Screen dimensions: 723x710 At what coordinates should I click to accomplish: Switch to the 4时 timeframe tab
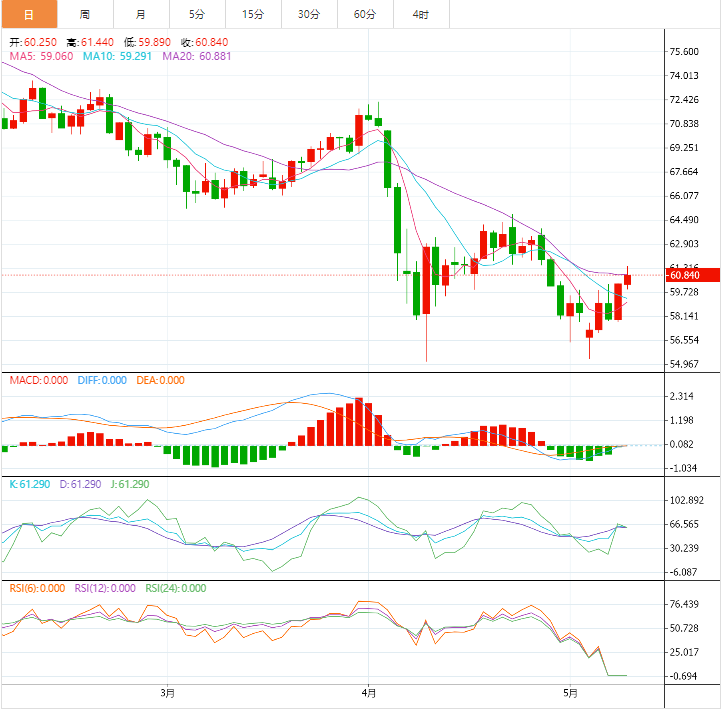[421, 14]
